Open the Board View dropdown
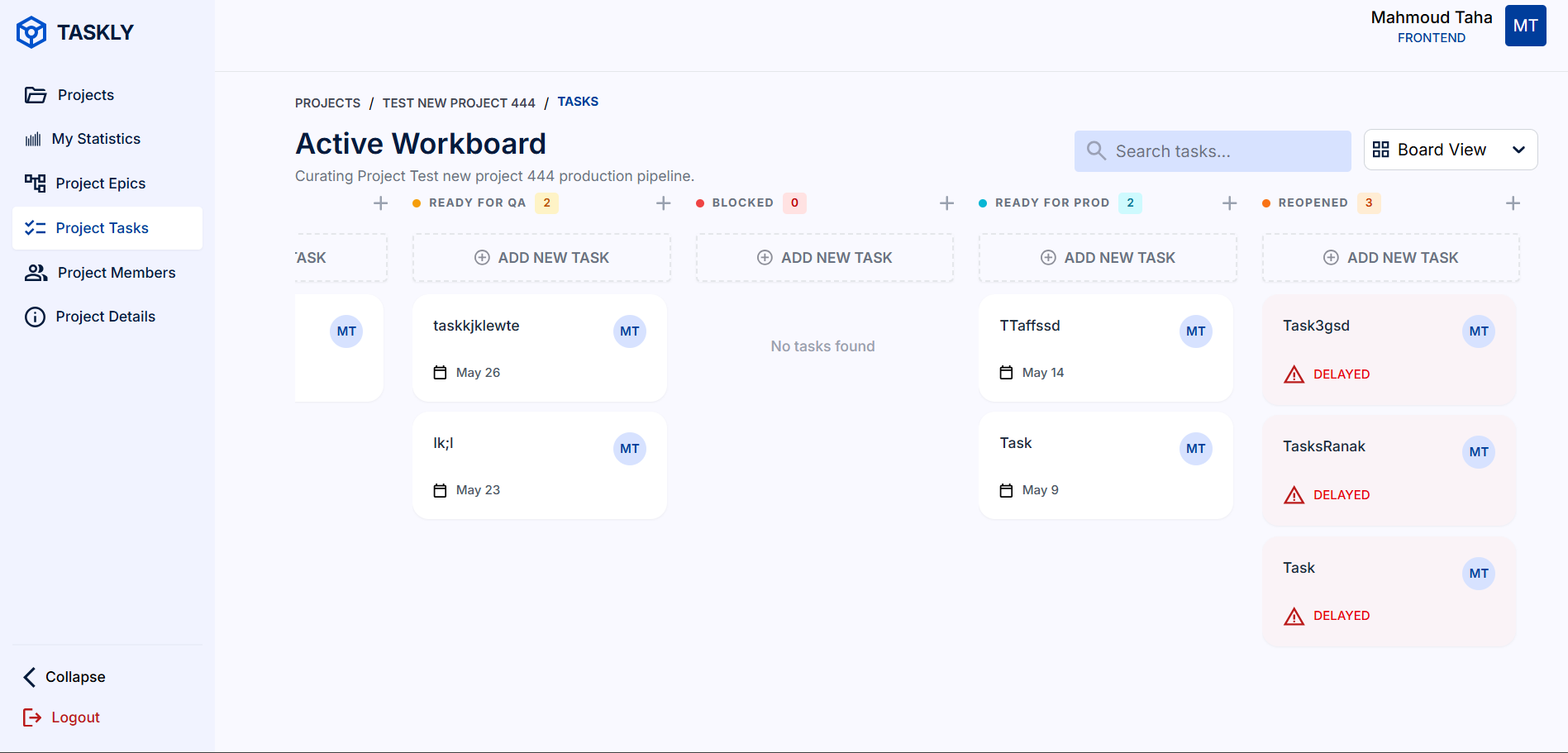Image resolution: width=1568 pixels, height=753 pixels. (1451, 150)
